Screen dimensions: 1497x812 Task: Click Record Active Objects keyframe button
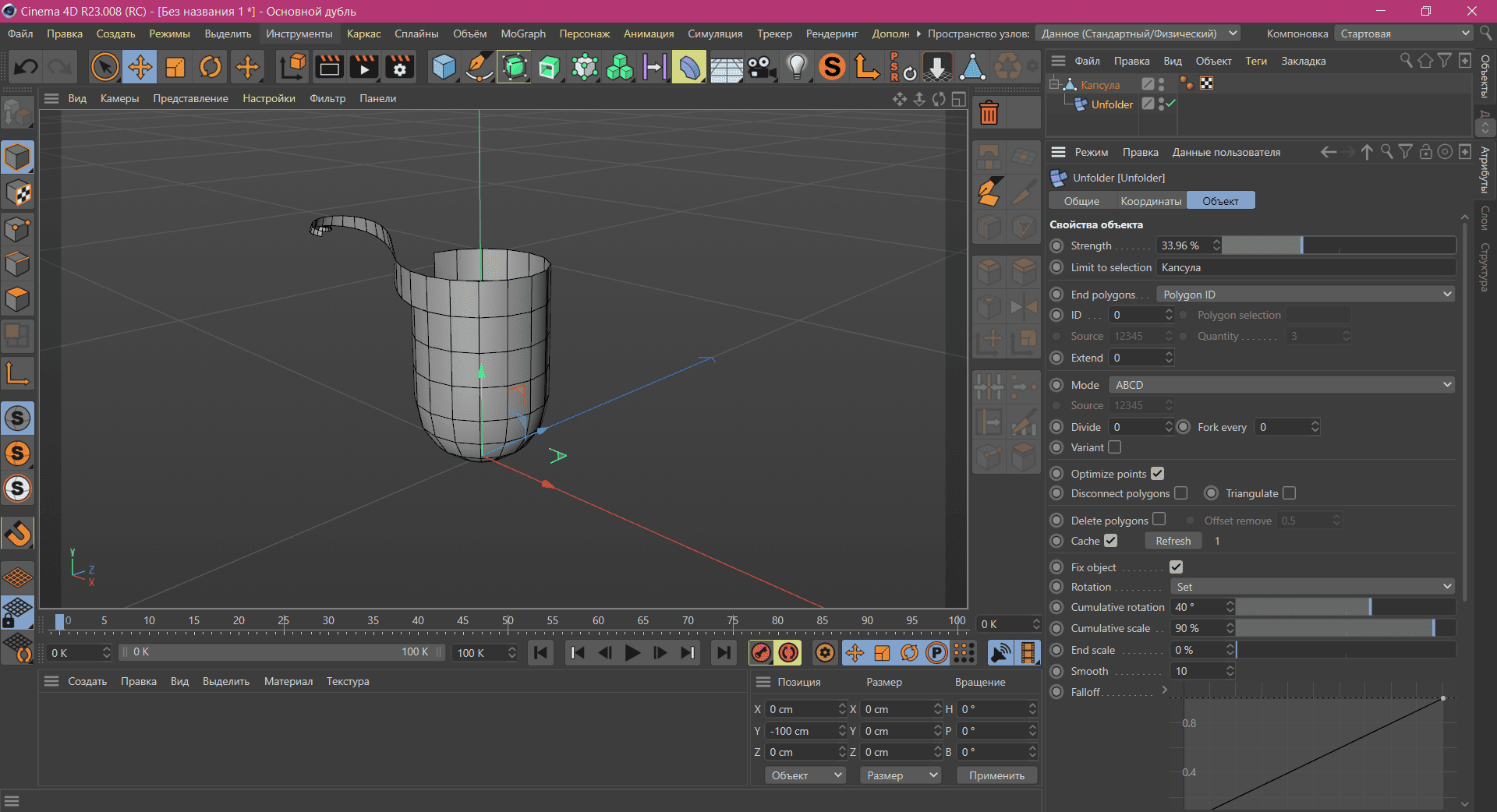[x=761, y=653]
